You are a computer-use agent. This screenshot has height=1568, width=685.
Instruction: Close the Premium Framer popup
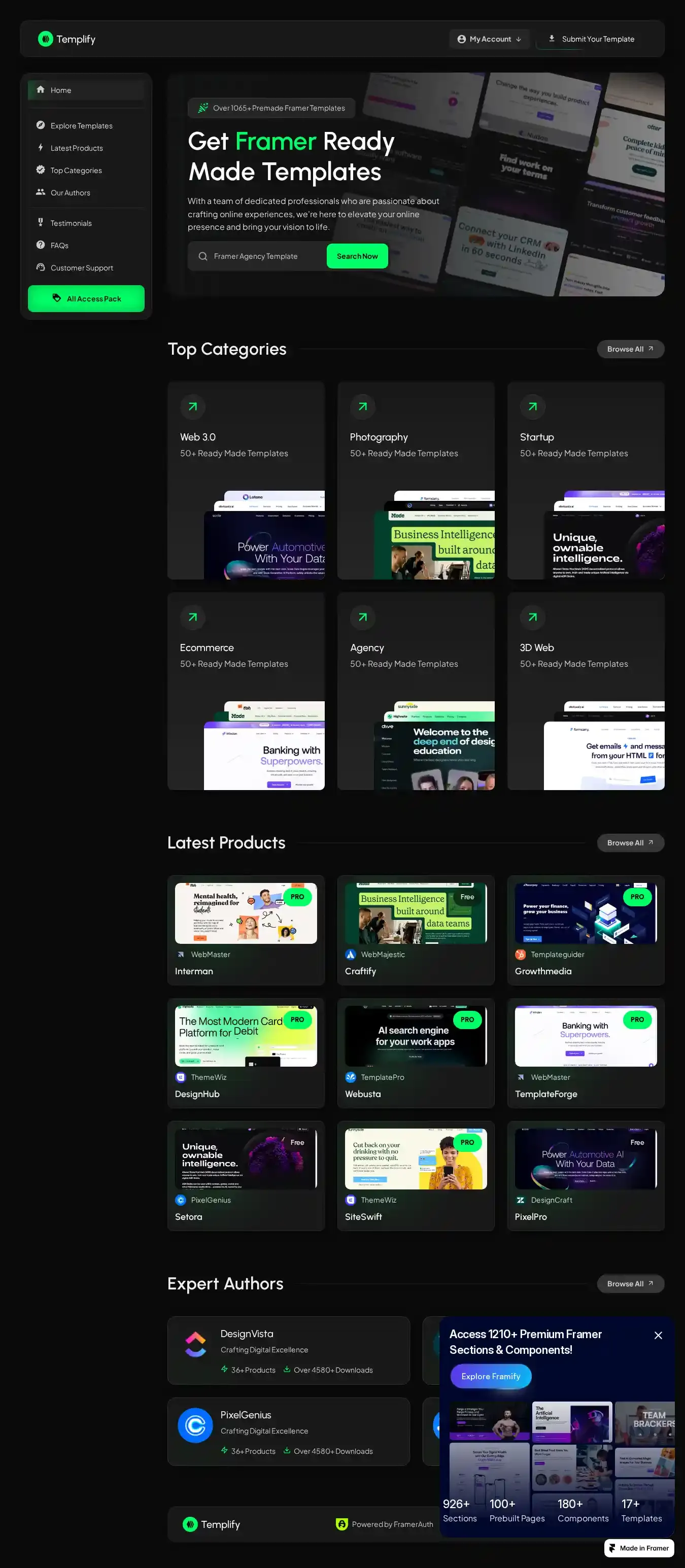tap(658, 1335)
